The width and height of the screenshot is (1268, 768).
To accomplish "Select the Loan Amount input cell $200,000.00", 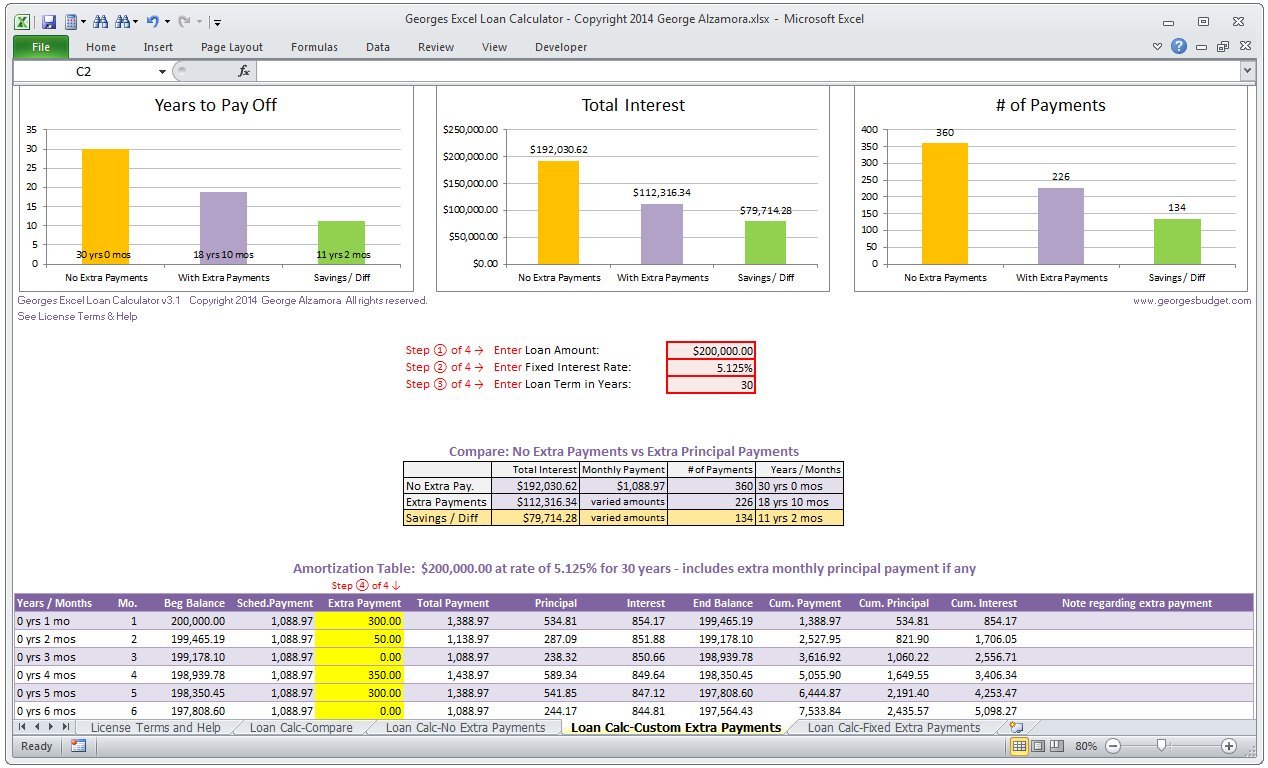I will [711, 350].
